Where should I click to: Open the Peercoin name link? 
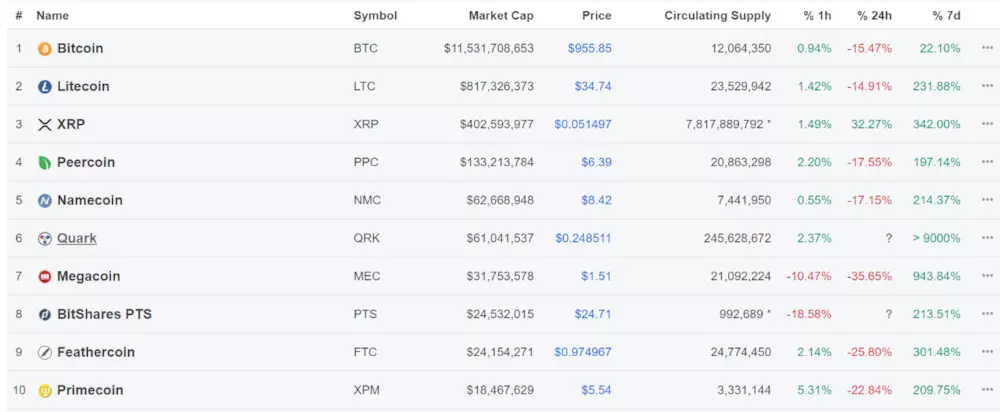click(86, 162)
